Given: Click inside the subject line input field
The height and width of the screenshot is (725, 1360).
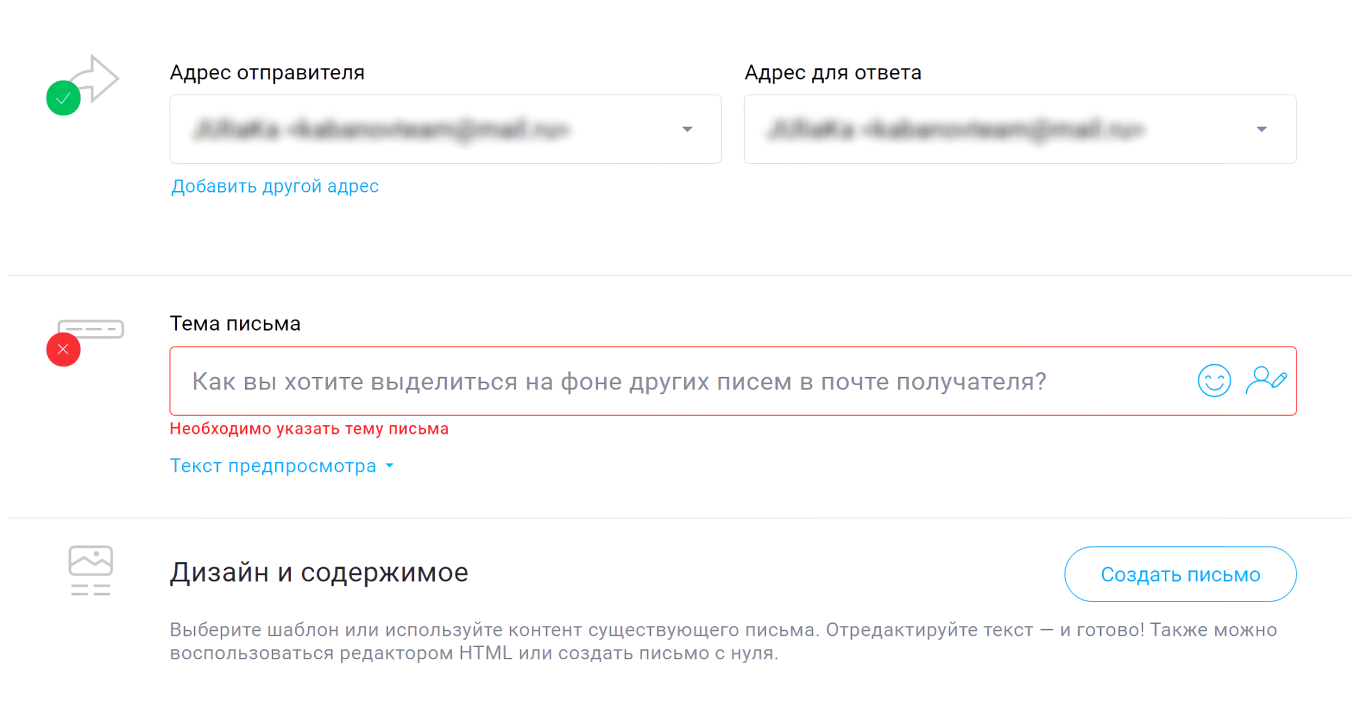Looking at the screenshot, I should [x=600, y=381].
